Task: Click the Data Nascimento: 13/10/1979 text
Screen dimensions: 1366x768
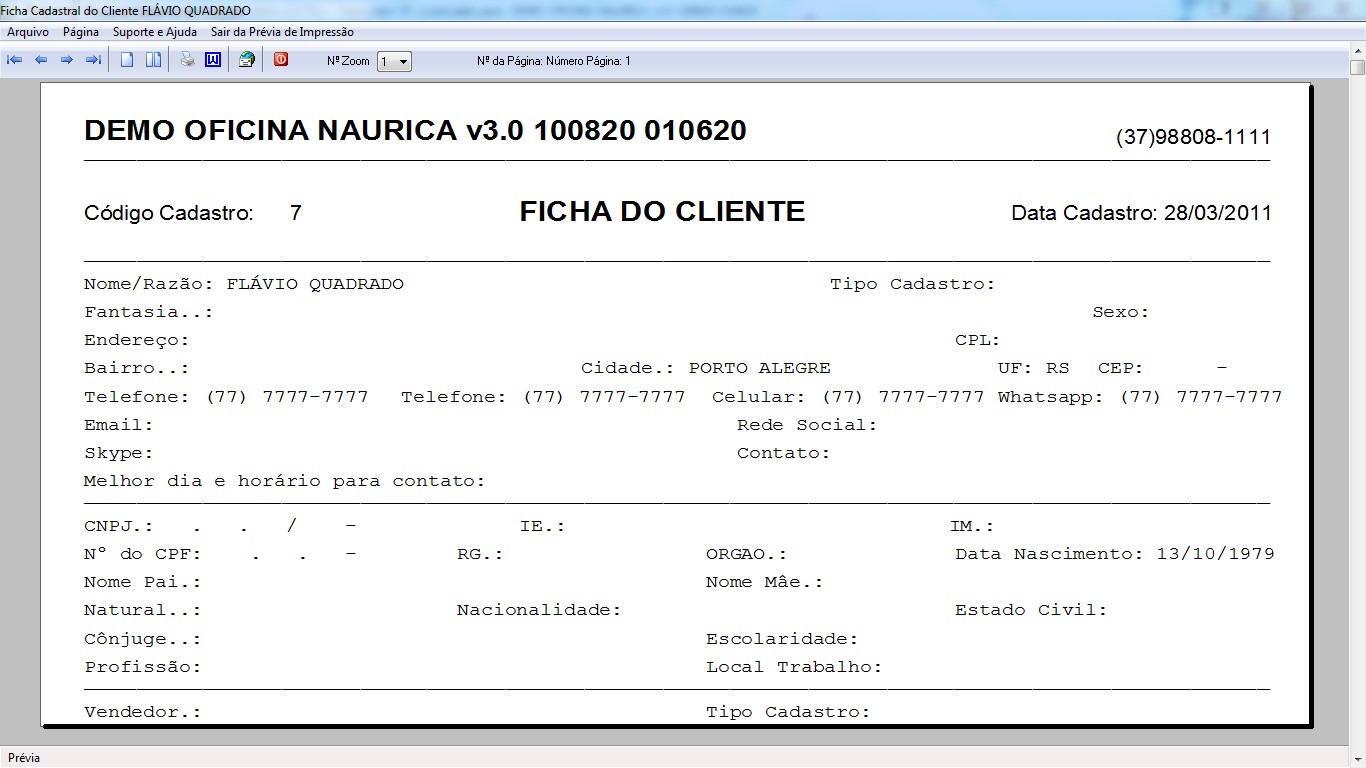Action: pos(1115,554)
